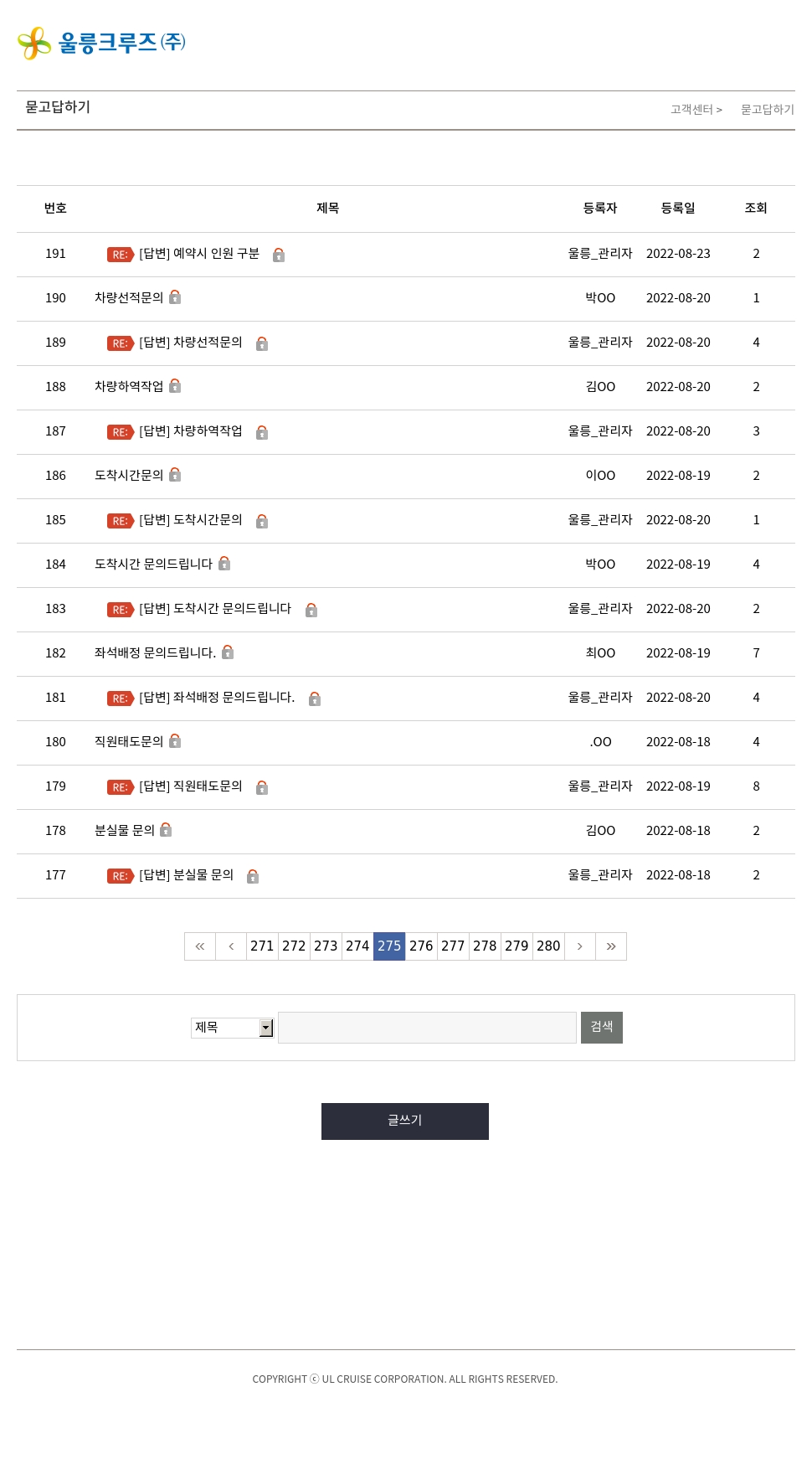
Task: Click lock icon beside 직원태도문의 post 180
Action: tap(175, 741)
